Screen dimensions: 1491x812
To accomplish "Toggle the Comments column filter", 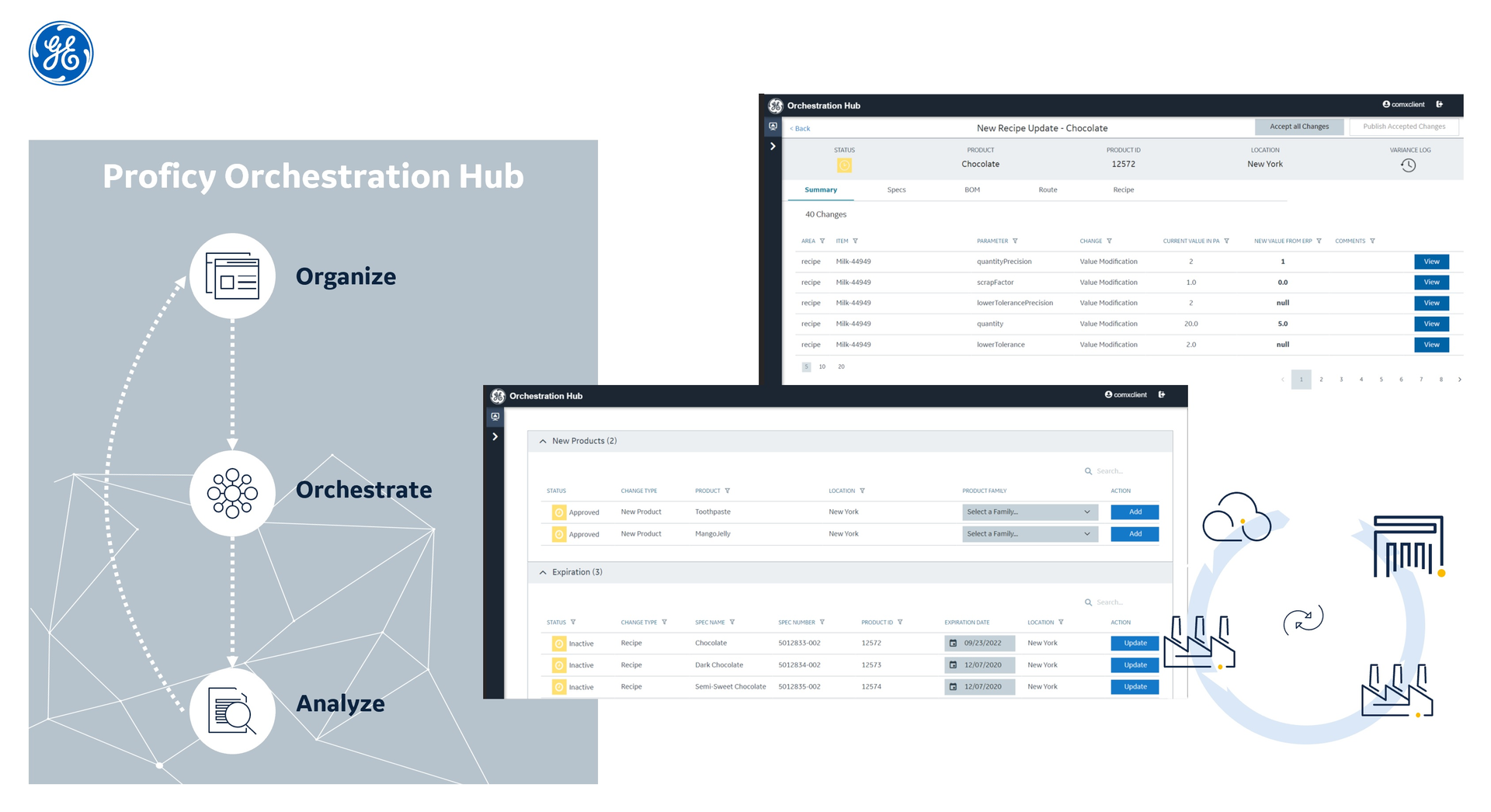I will 1374,241.
